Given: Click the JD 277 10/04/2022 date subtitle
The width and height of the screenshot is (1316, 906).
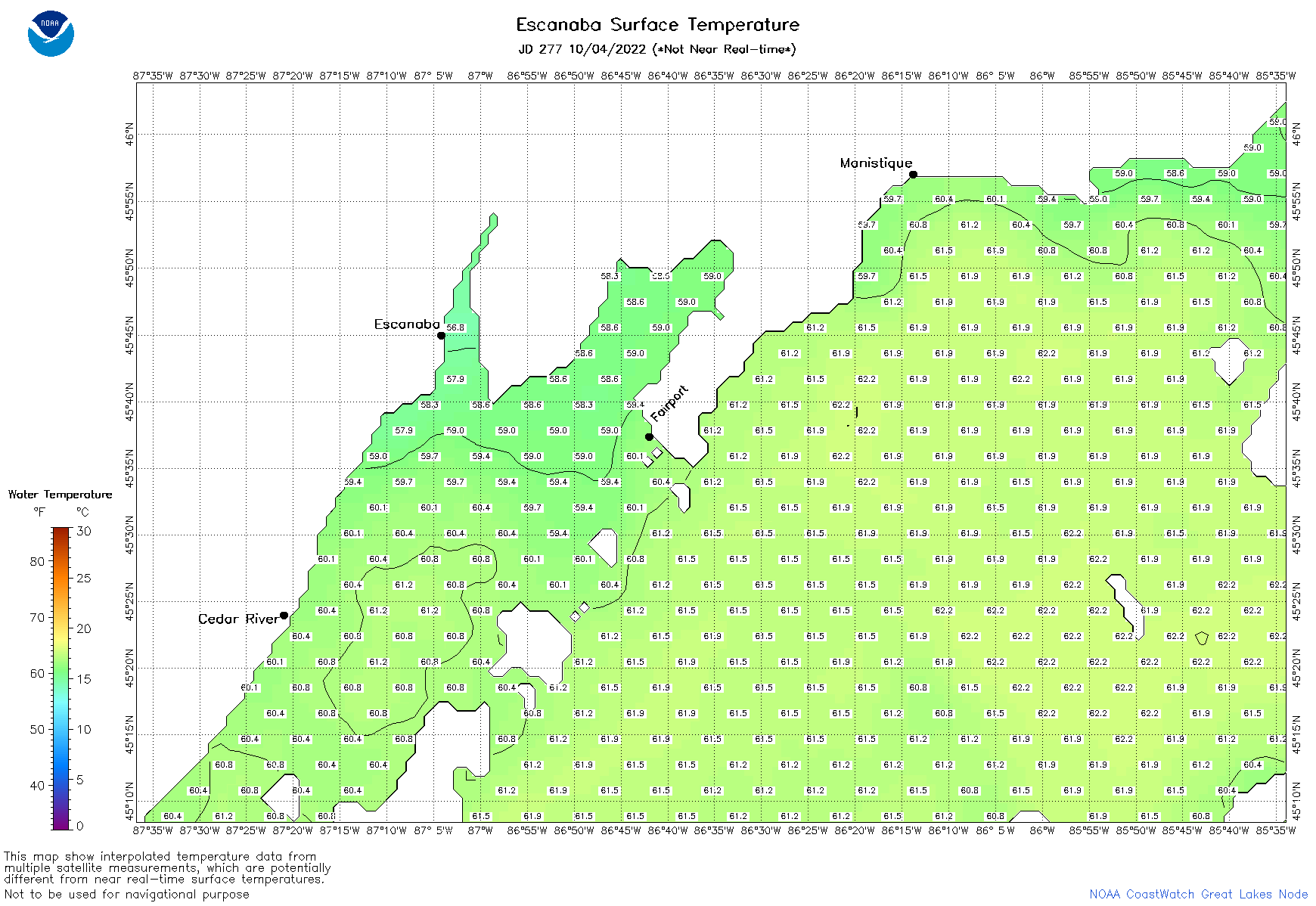Looking at the screenshot, I should click(657, 49).
